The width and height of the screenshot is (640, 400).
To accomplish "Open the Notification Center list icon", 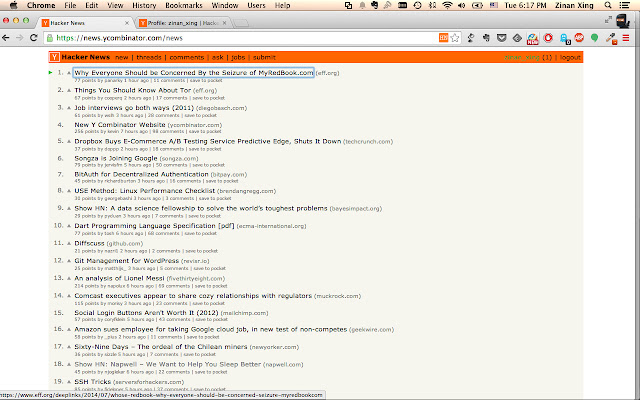I will (624, 5).
